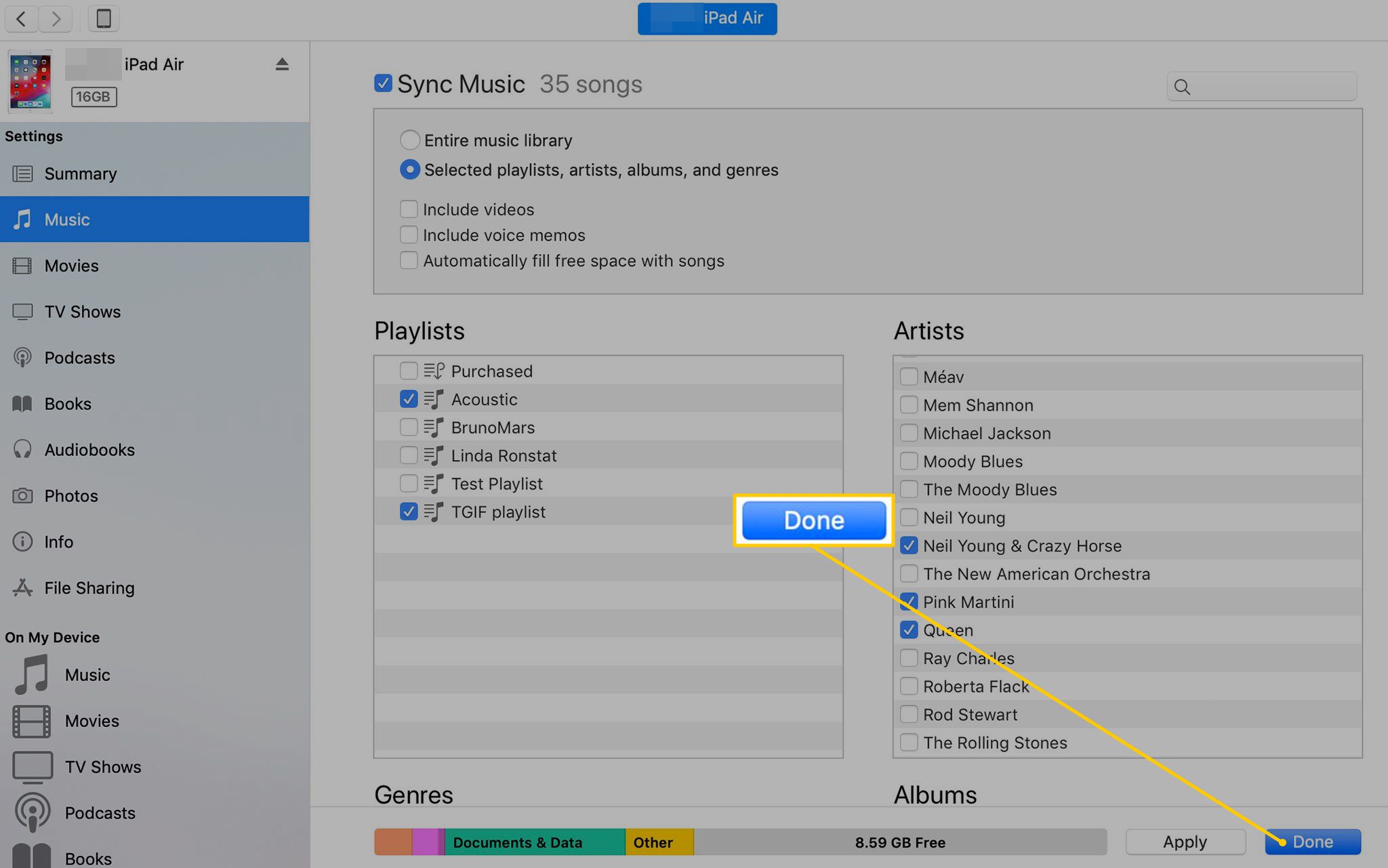The width and height of the screenshot is (1388, 868).
Task: Check the Linda Ronstat playlist
Action: coord(409,455)
